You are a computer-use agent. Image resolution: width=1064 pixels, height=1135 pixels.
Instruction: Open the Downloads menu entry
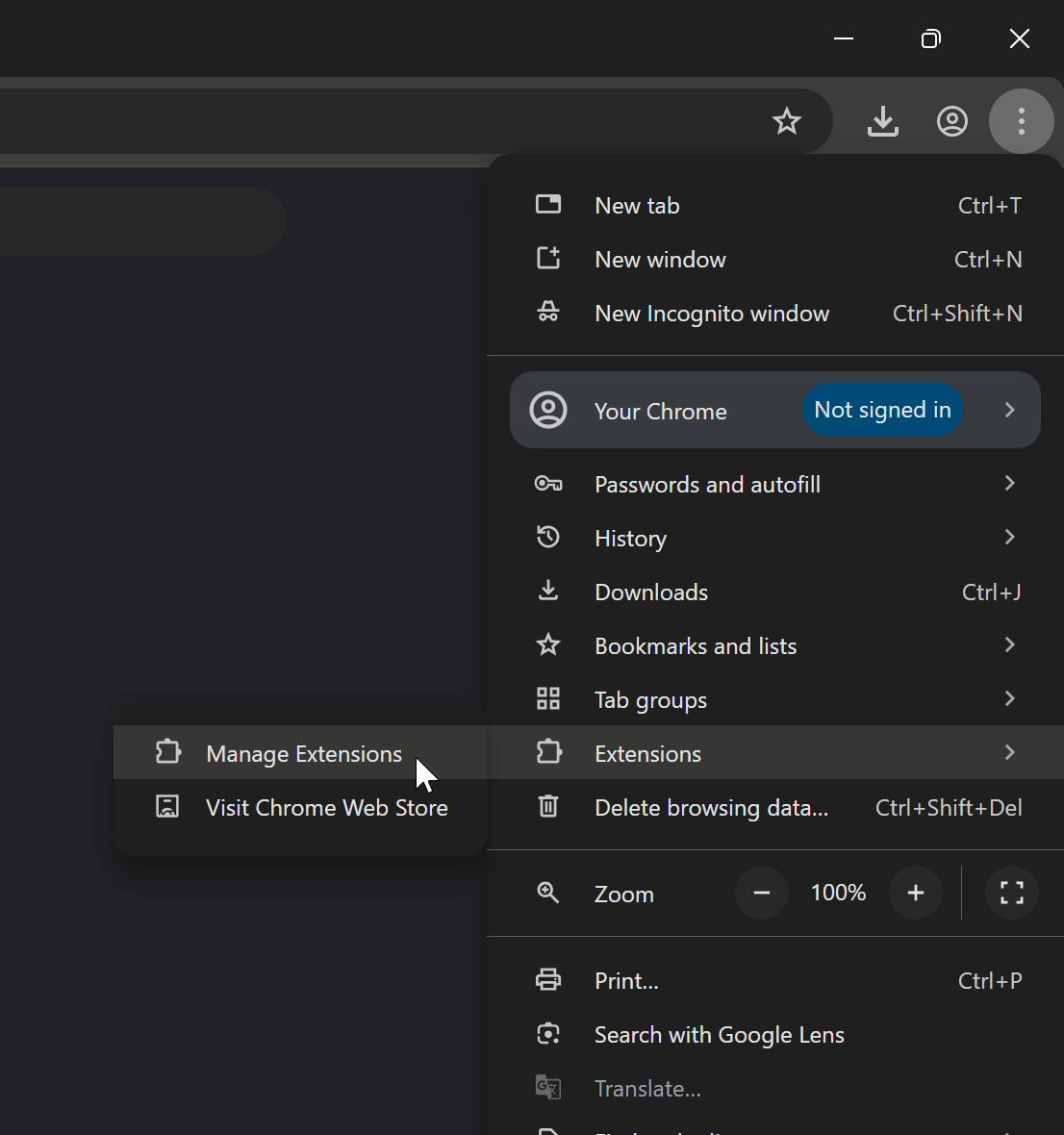coord(651,592)
